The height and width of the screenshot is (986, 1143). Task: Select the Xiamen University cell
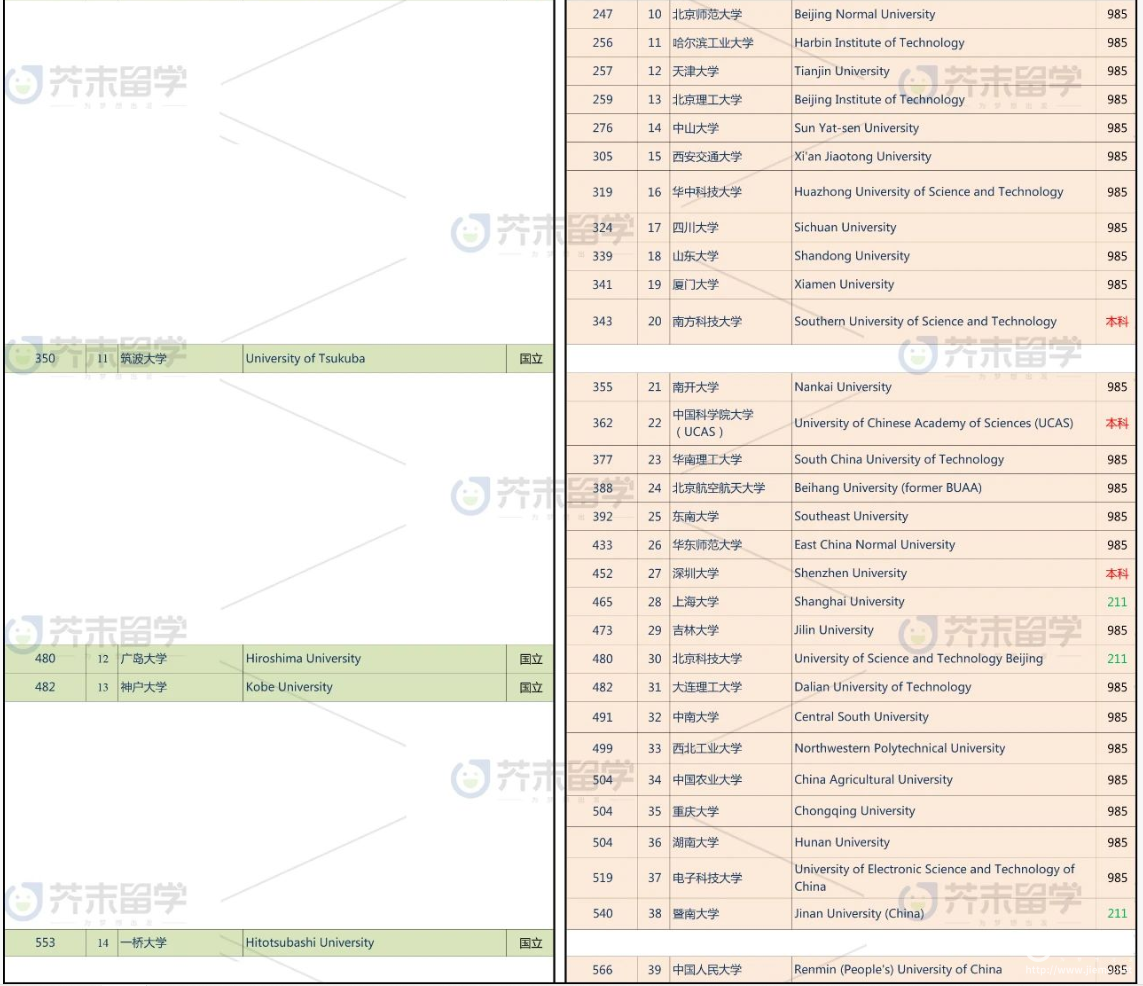click(943, 284)
